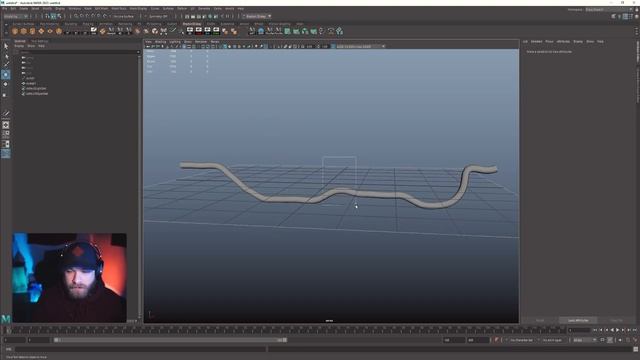The height and width of the screenshot is (360, 640).
Task: Switch to the Rotate tool in toolbox
Action: coord(6,84)
